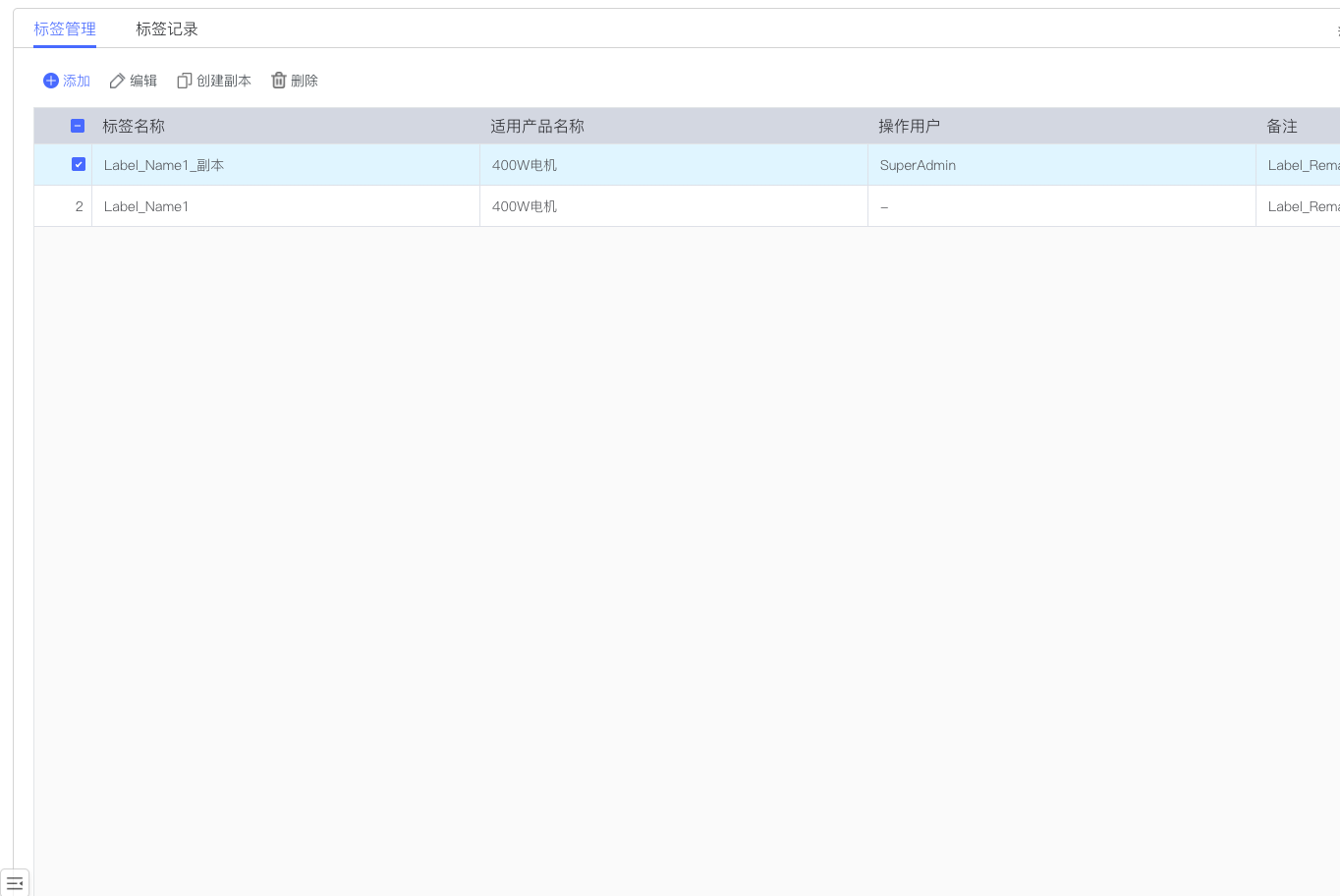Click the empty dash user cell in row 2
The image size is (1340, 896).
[884, 206]
